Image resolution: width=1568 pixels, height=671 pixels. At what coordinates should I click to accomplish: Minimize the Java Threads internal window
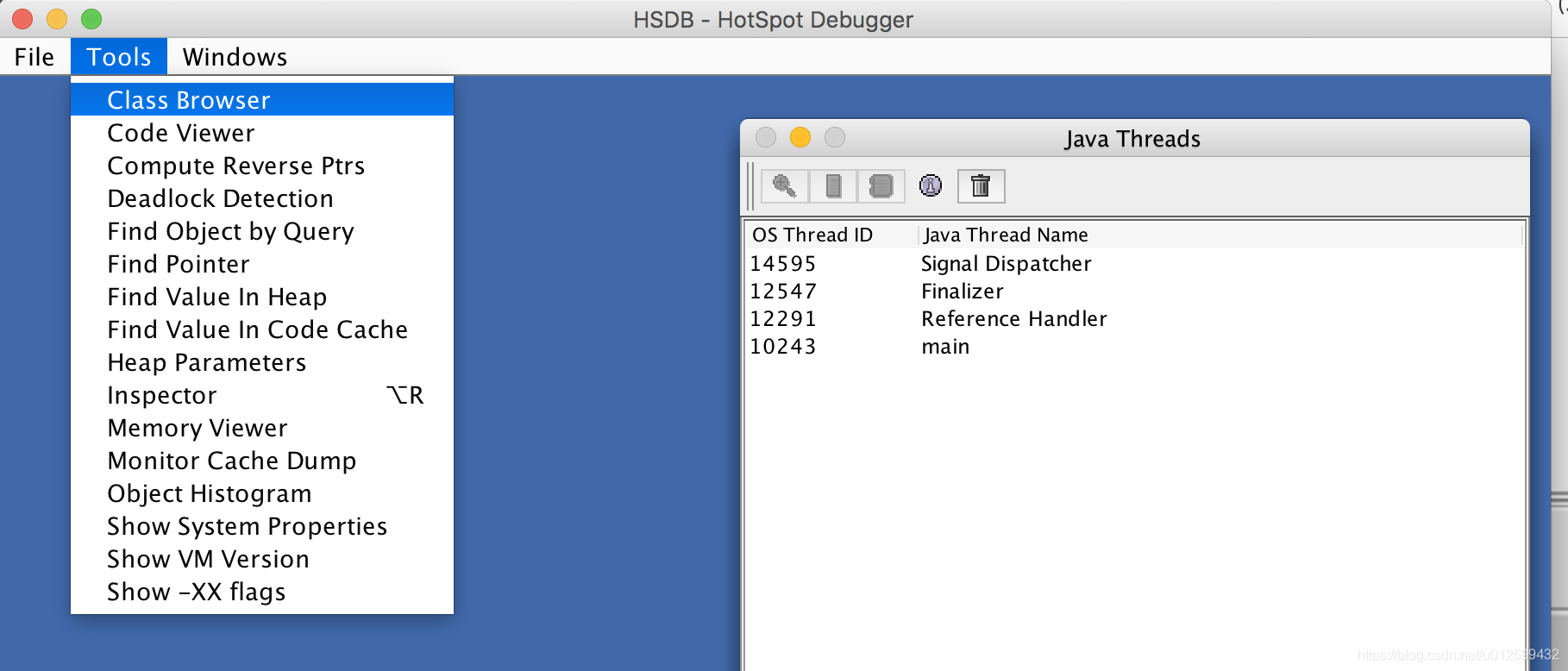800,137
